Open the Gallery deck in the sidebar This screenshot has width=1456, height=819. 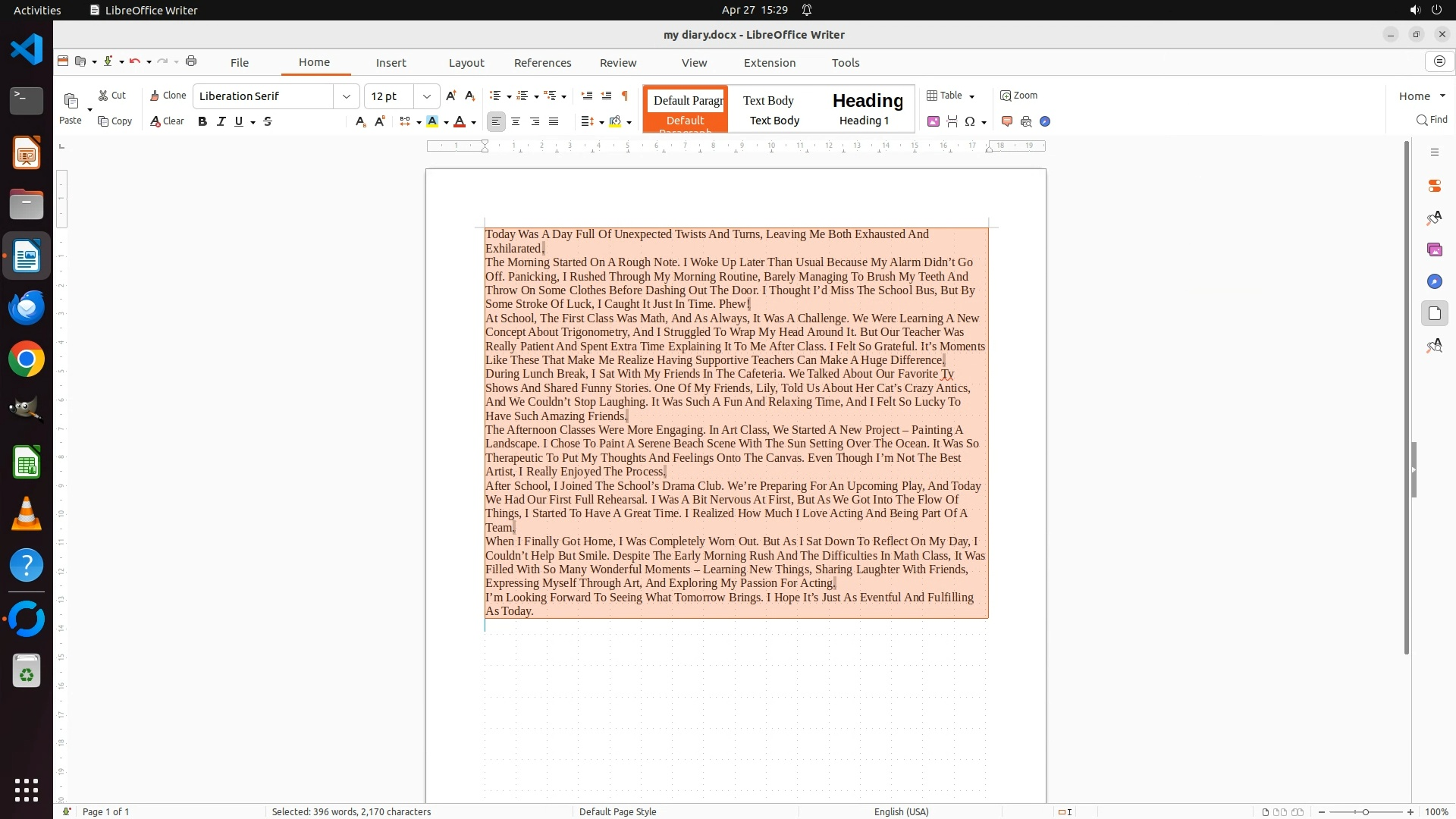tap(1434, 249)
